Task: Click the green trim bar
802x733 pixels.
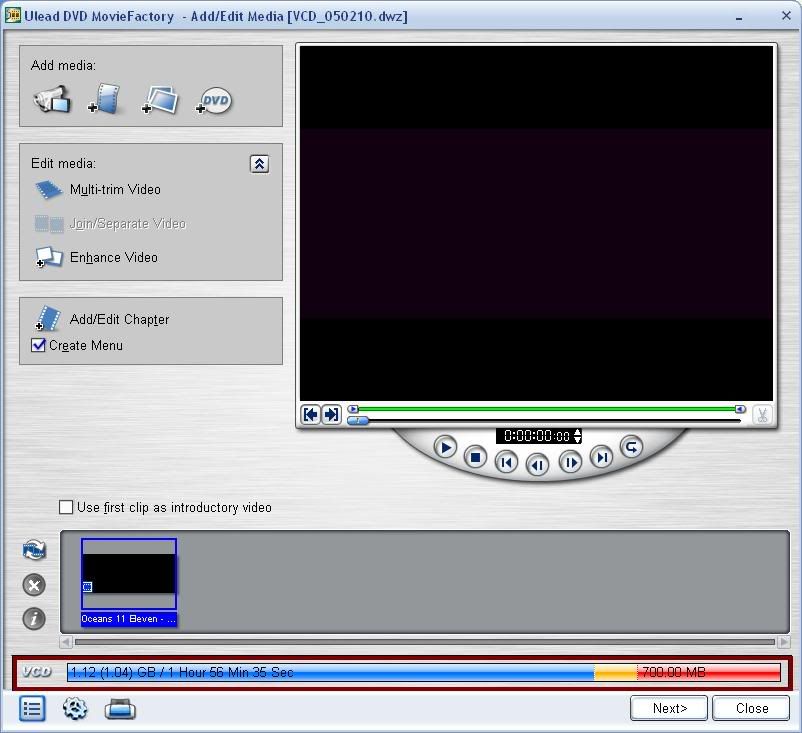Action: (x=546, y=409)
